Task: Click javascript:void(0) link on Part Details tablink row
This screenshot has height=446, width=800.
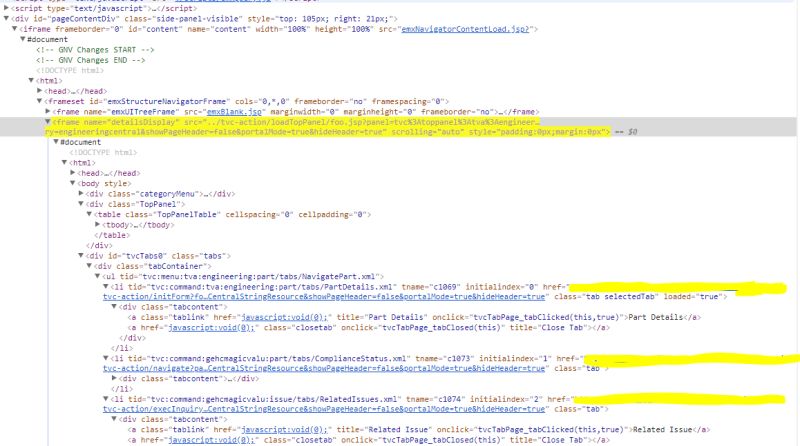Action: point(284,317)
